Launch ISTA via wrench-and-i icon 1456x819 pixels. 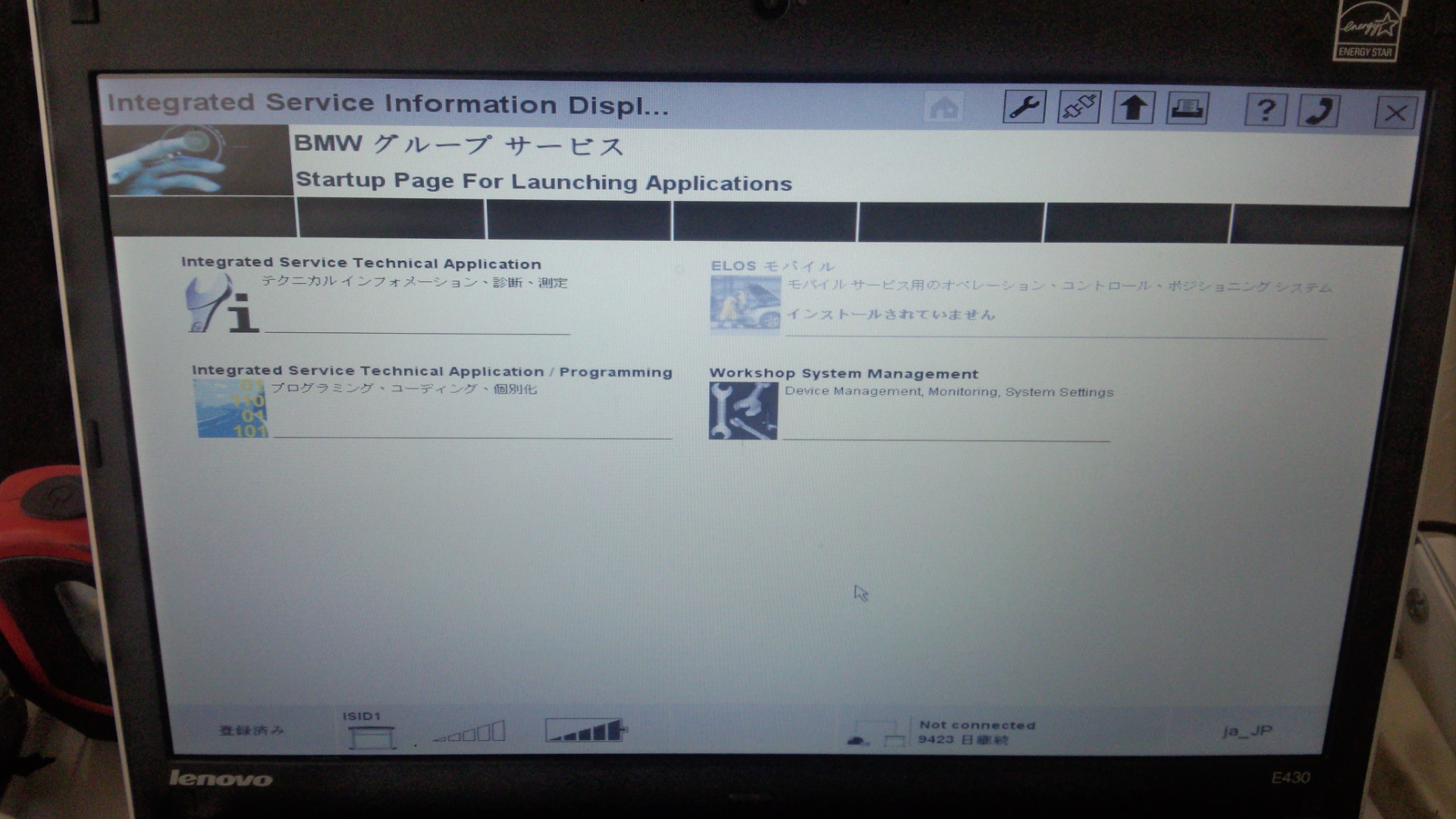point(221,303)
